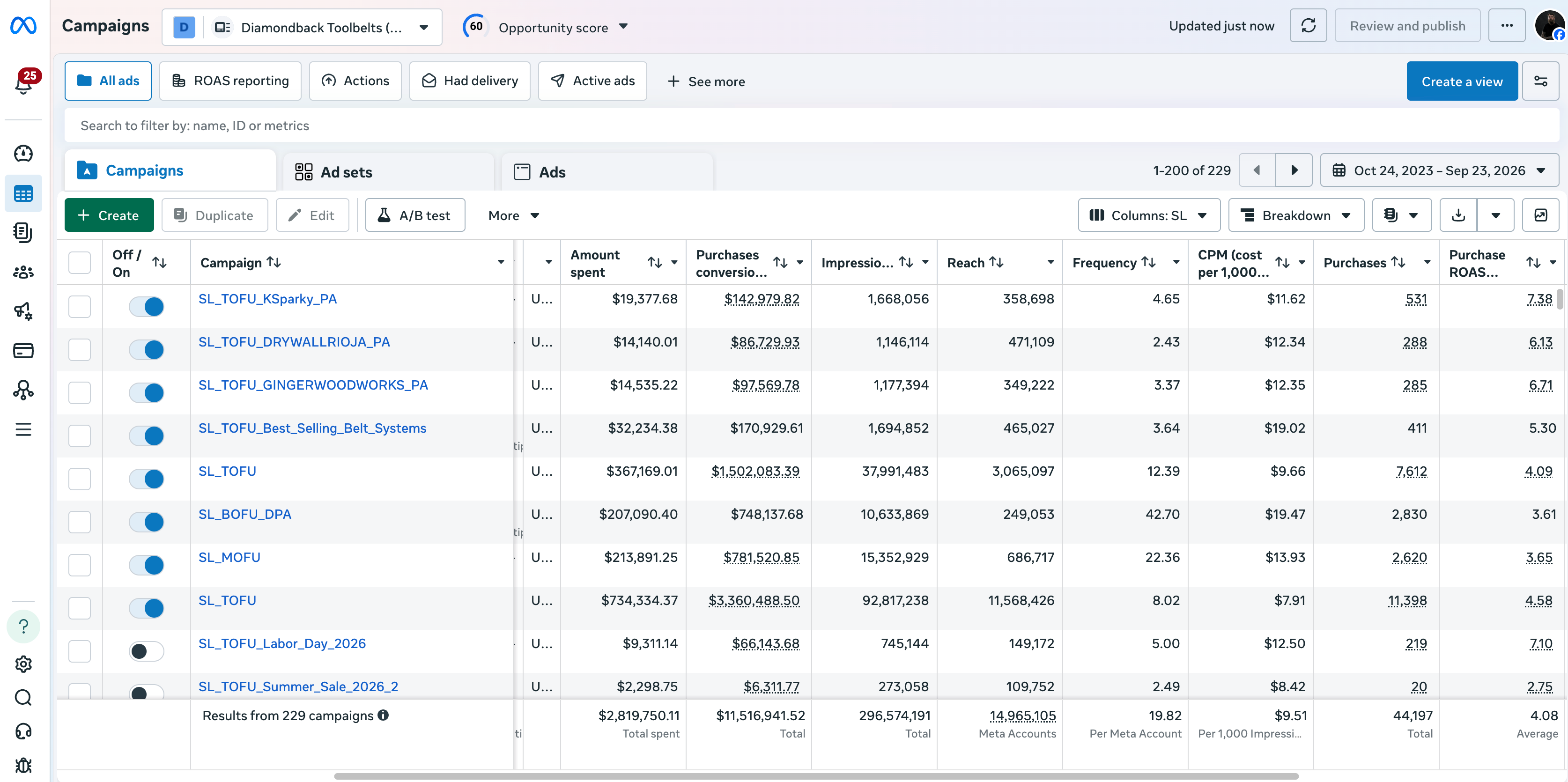Go to next page of campaigns
This screenshot has width=1568, height=782.
[1294, 170]
